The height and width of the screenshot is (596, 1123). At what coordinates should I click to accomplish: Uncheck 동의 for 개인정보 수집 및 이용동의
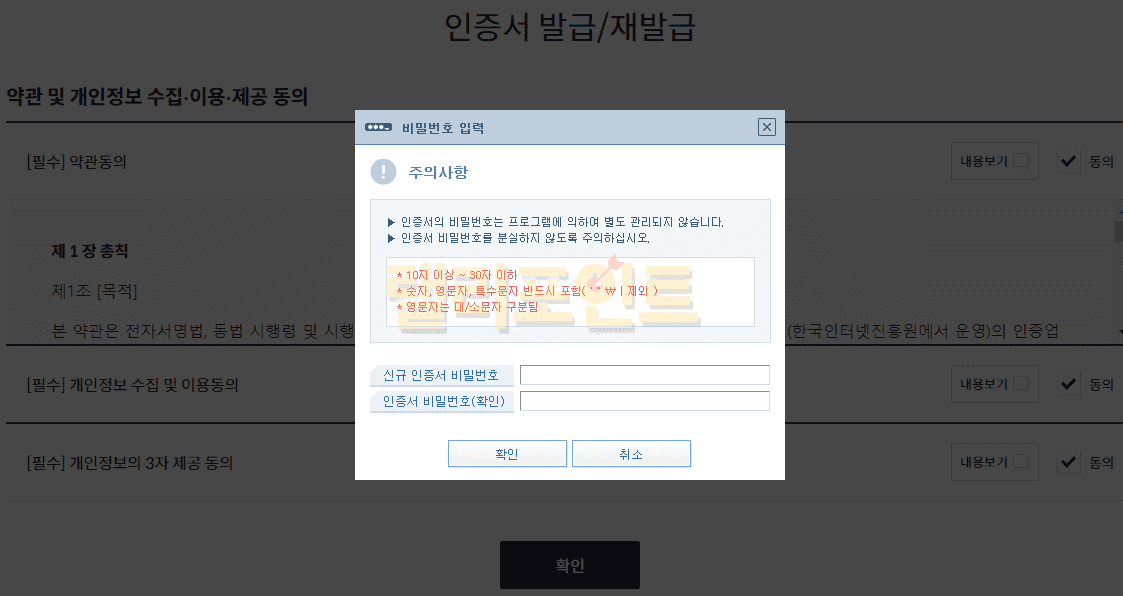(1069, 384)
